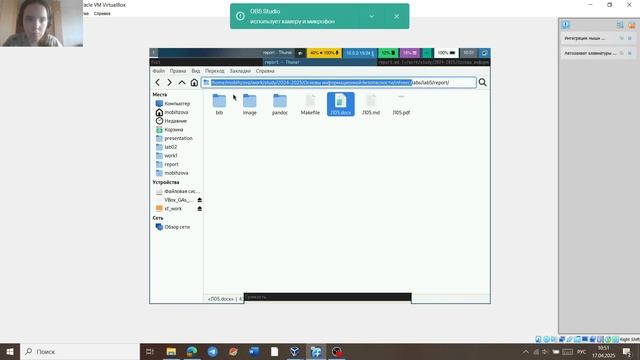Open Telegram from the taskbar

pos(213,351)
